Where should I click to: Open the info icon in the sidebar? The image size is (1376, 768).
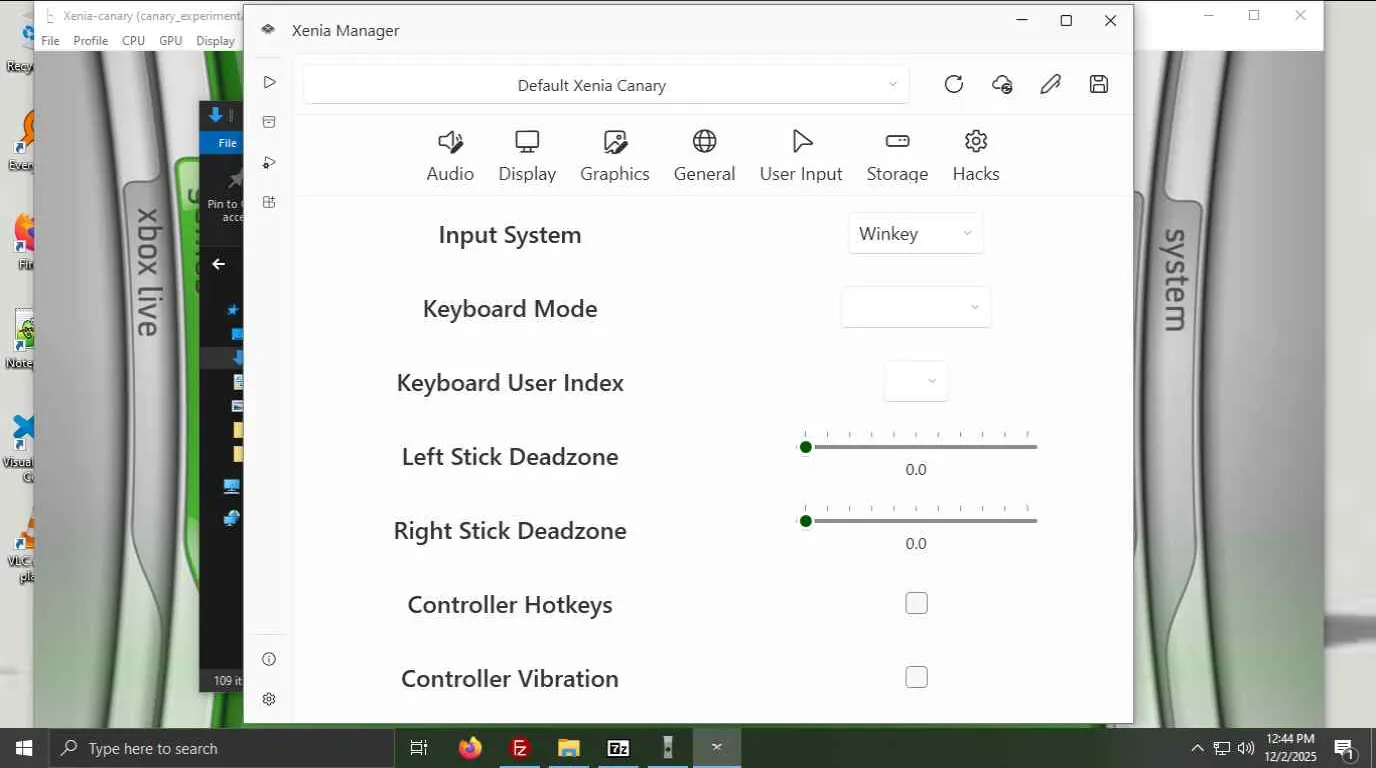tap(269, 659)
